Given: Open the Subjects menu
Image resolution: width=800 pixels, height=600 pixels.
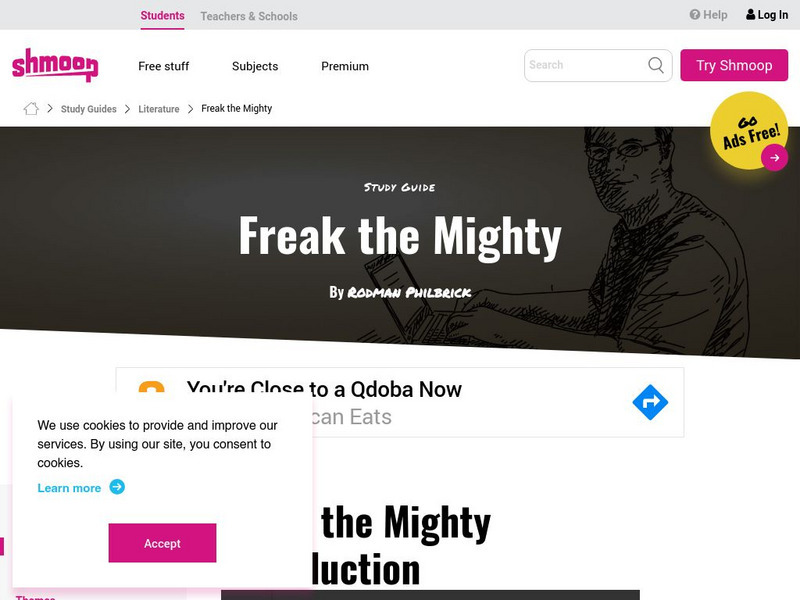Looking at the screenshot, I should click(255, 66).
